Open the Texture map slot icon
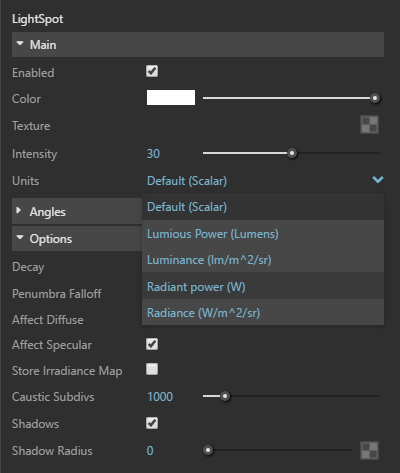The height and width of the screenshot is (473, 400). [369, 125]
